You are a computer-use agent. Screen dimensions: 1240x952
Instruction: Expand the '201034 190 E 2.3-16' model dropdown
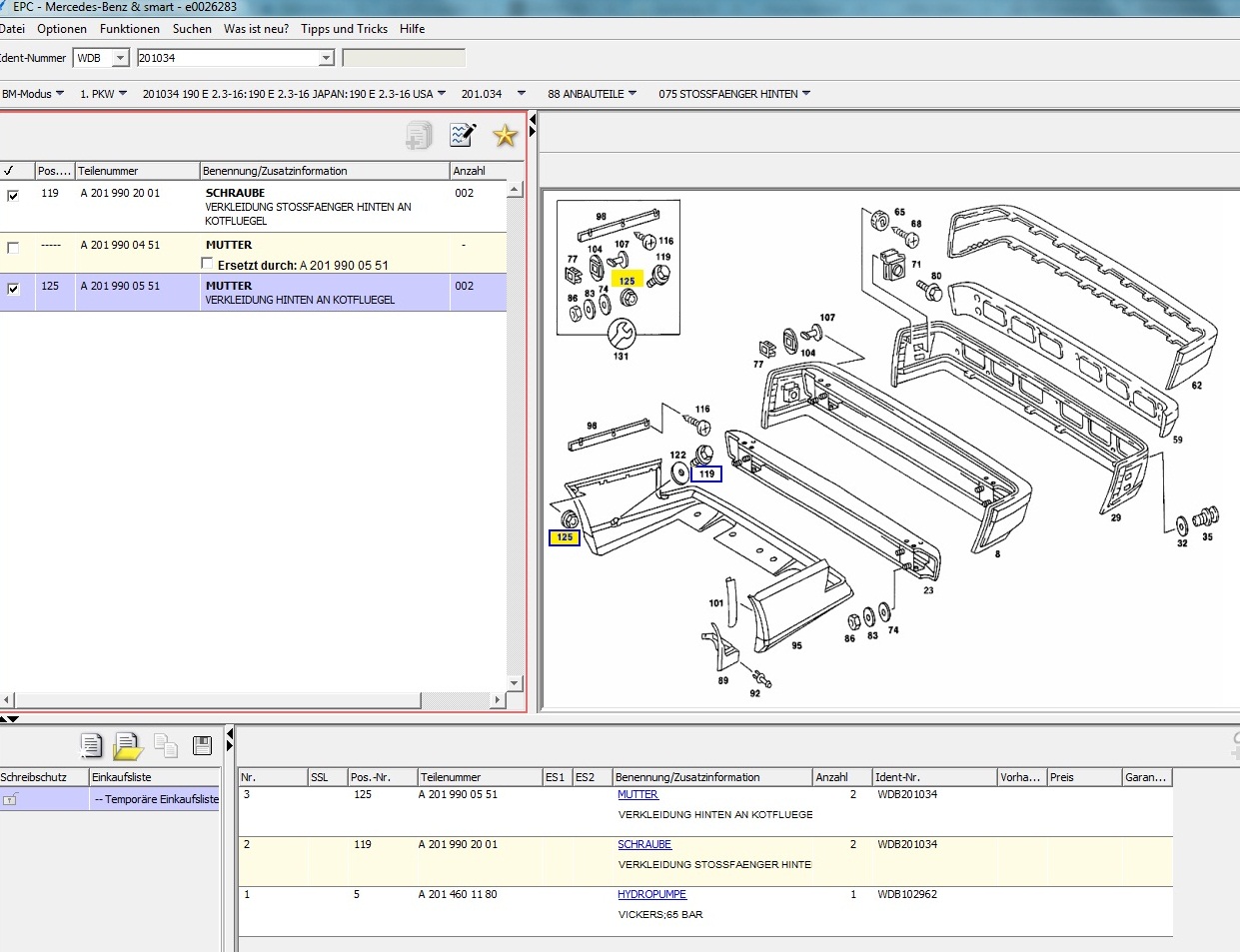[x=294, y=94]
